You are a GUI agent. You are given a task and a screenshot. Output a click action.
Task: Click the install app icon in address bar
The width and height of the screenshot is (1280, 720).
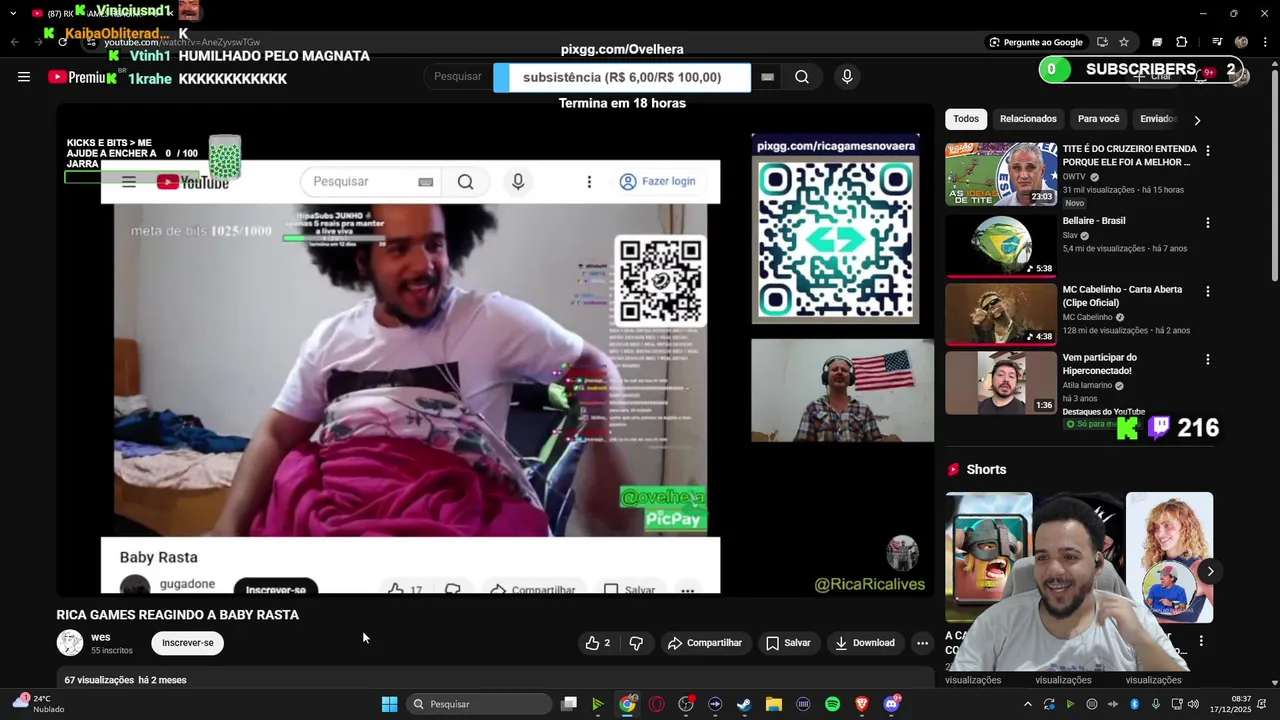[x=1102, y=42]
